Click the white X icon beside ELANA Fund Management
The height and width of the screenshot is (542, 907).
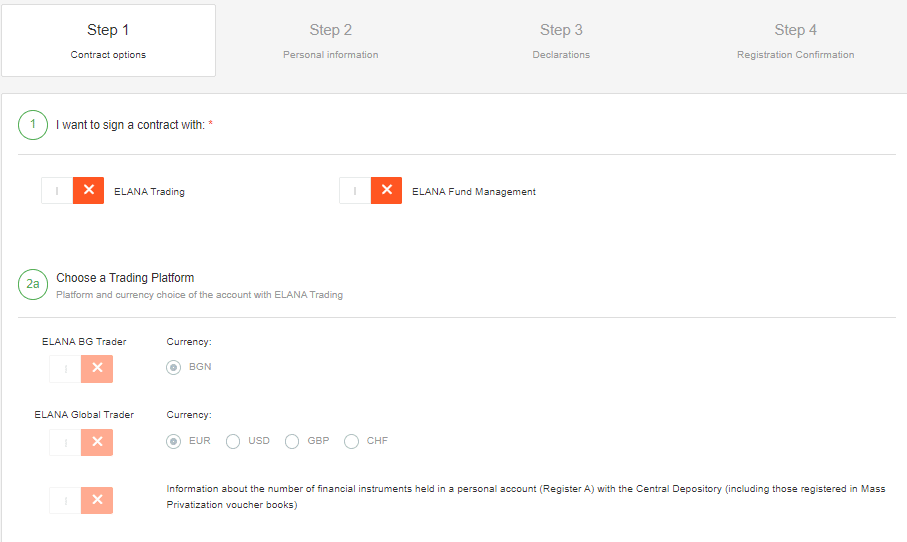click(x=387, y=190)
